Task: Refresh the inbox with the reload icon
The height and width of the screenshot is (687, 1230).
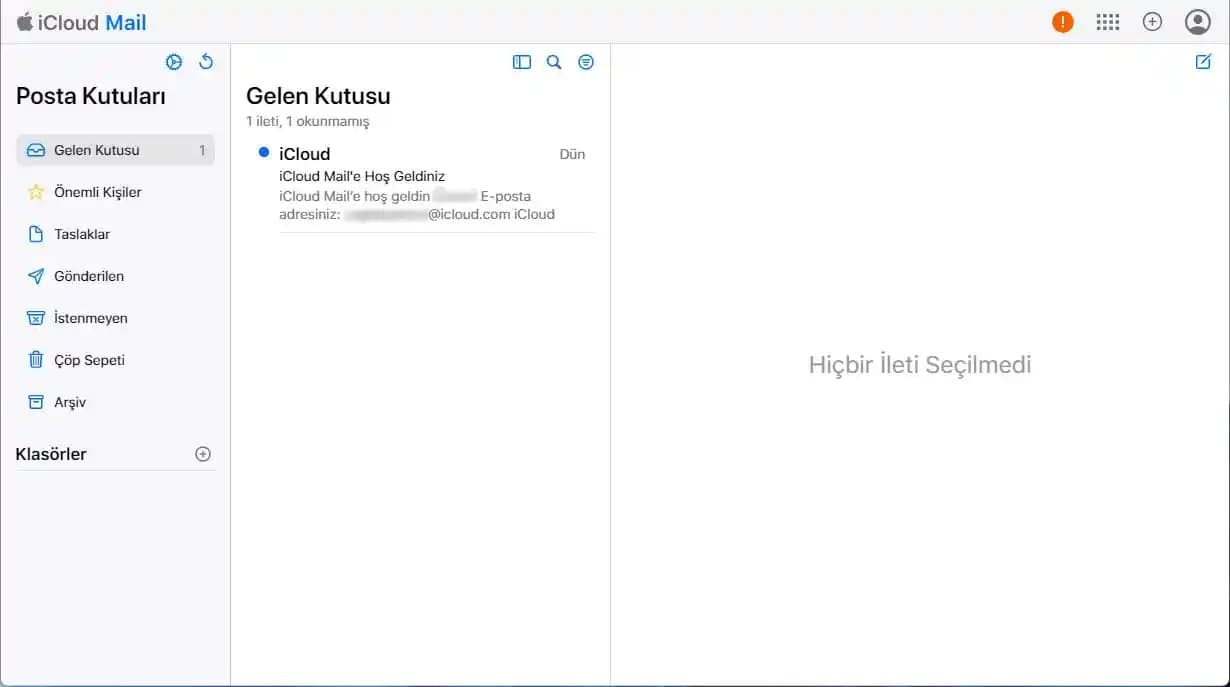Action: click(206, 61)
